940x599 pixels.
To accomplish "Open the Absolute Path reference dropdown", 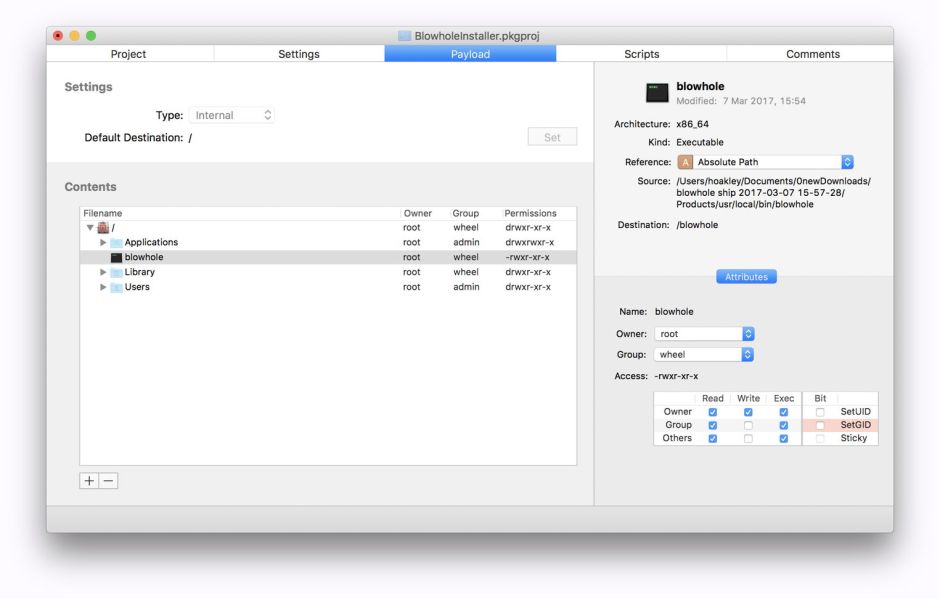I will (x=766, y=162).
